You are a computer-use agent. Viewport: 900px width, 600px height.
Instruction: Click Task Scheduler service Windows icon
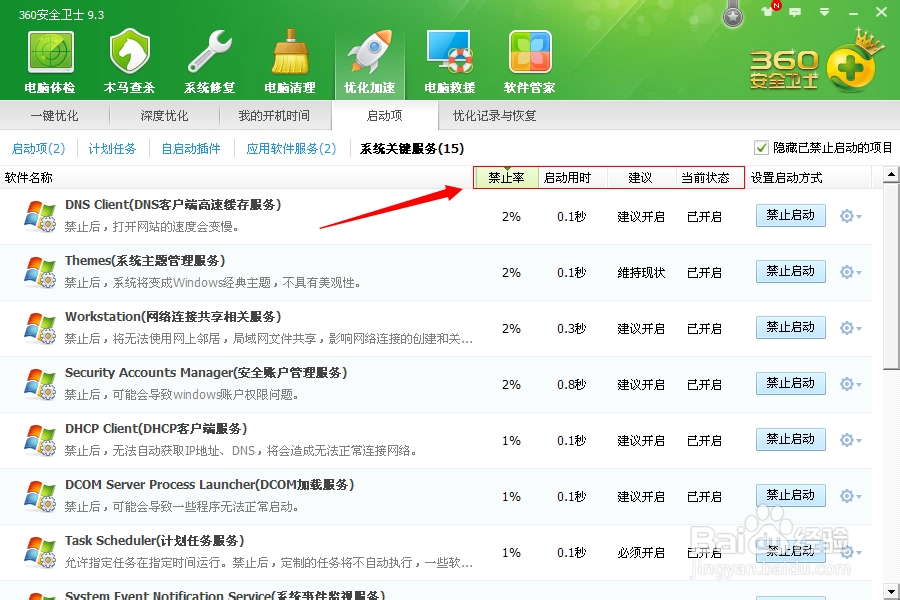[x=40, y=552]
